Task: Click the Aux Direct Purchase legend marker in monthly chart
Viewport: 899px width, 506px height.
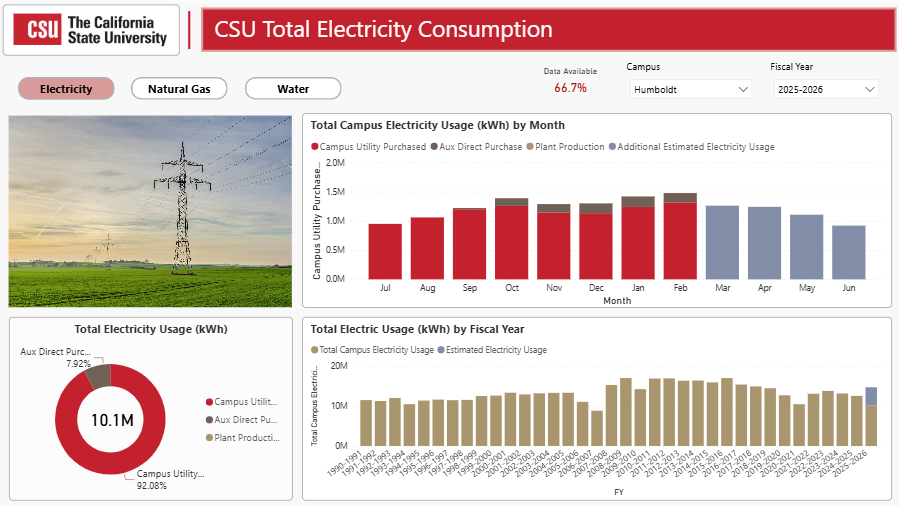Action: coord(434,147)
